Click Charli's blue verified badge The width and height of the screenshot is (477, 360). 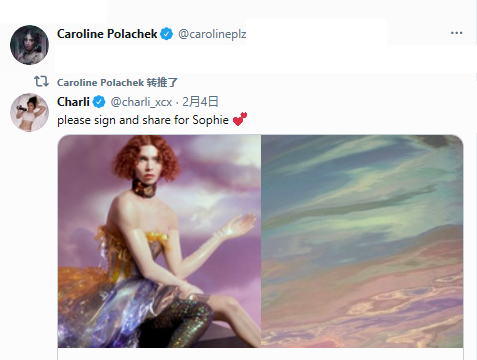(99, 102)
